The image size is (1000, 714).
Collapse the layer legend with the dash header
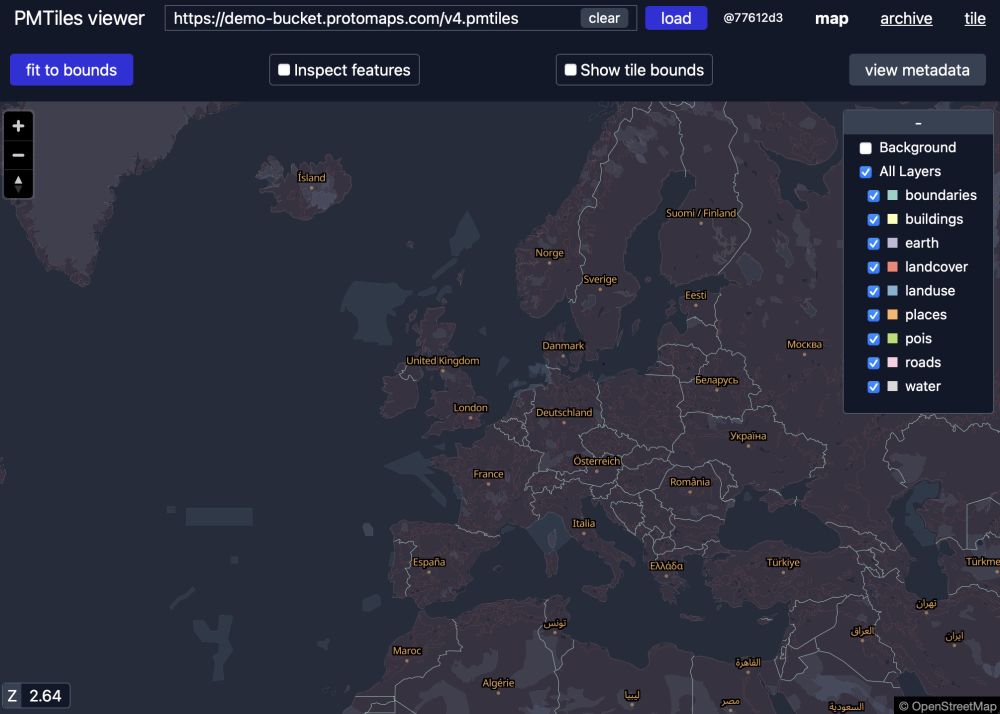[x=918, y=122]
